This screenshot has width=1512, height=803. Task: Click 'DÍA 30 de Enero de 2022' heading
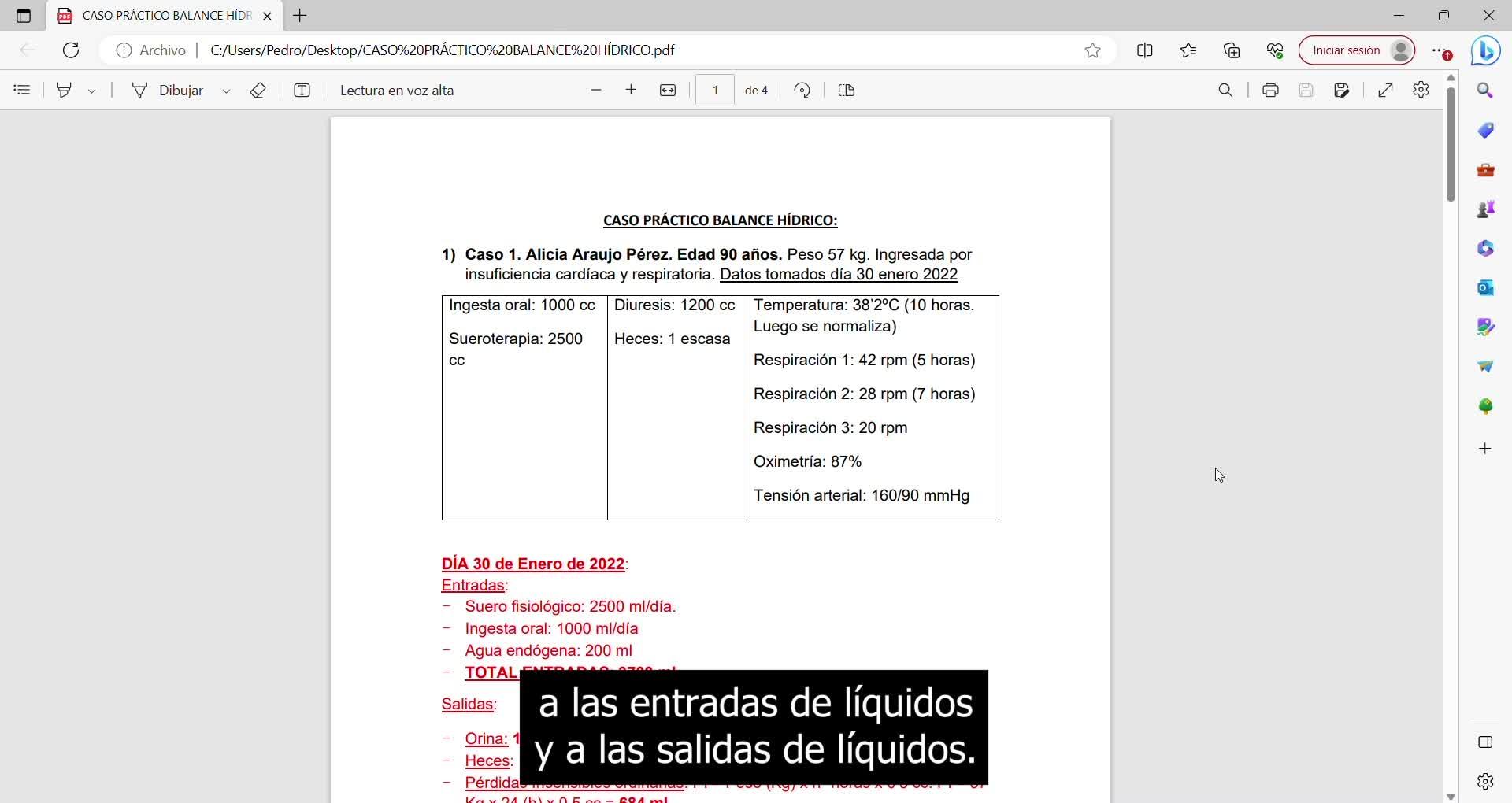coord(533,564)
